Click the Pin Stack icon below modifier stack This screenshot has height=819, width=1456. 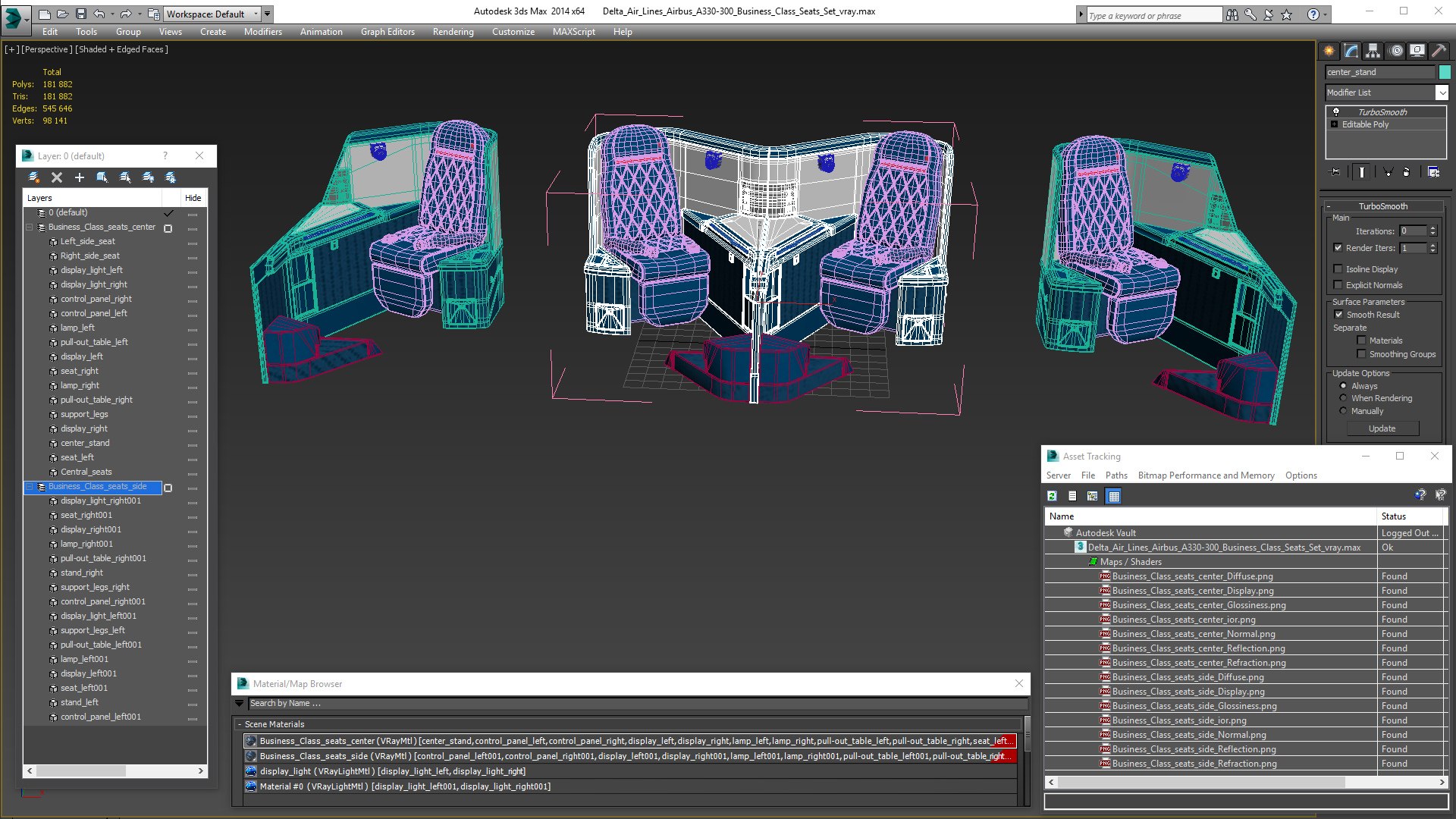pyautogui.click(x=1335, y=172)
